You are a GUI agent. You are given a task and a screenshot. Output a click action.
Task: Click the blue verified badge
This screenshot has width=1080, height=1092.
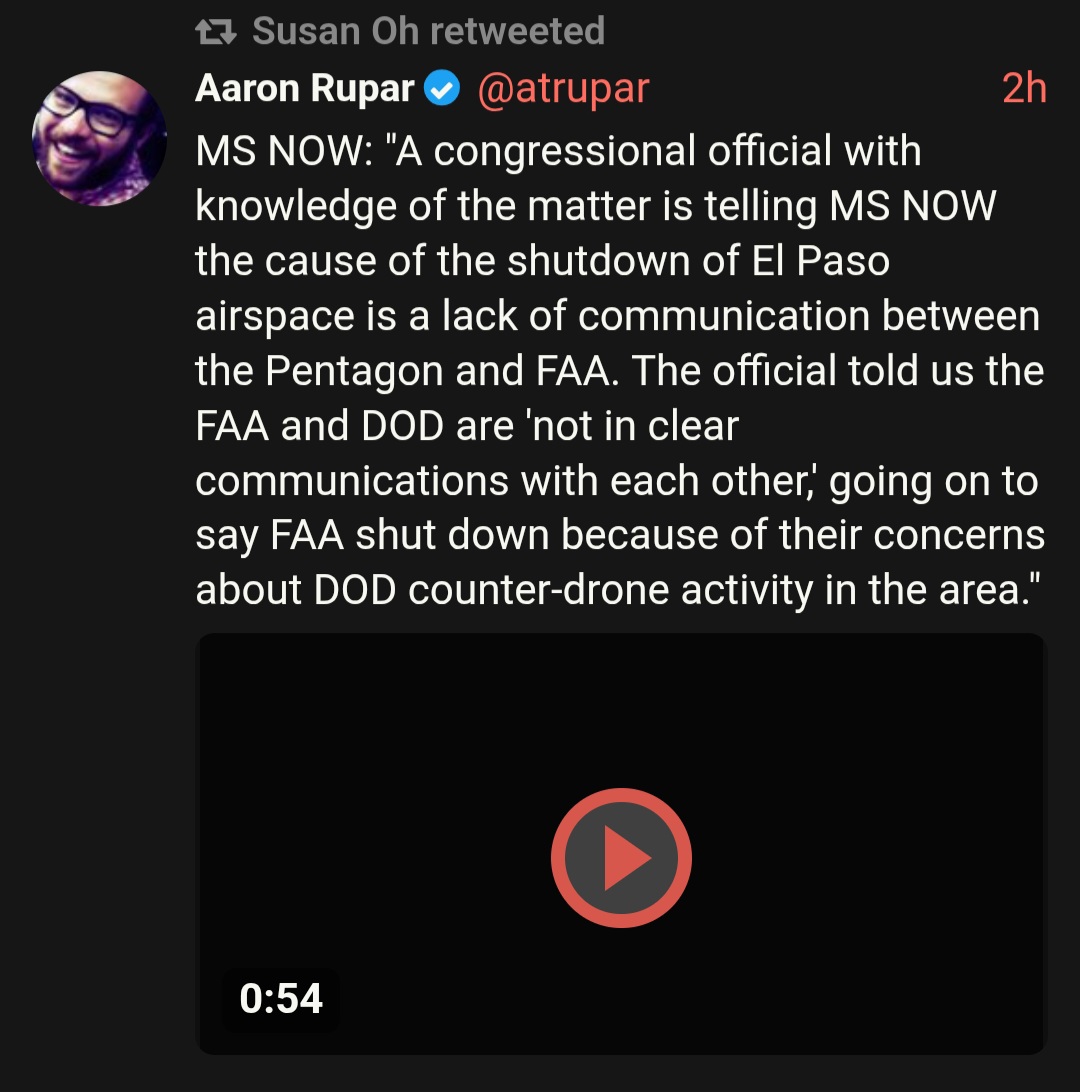[441, 89]
